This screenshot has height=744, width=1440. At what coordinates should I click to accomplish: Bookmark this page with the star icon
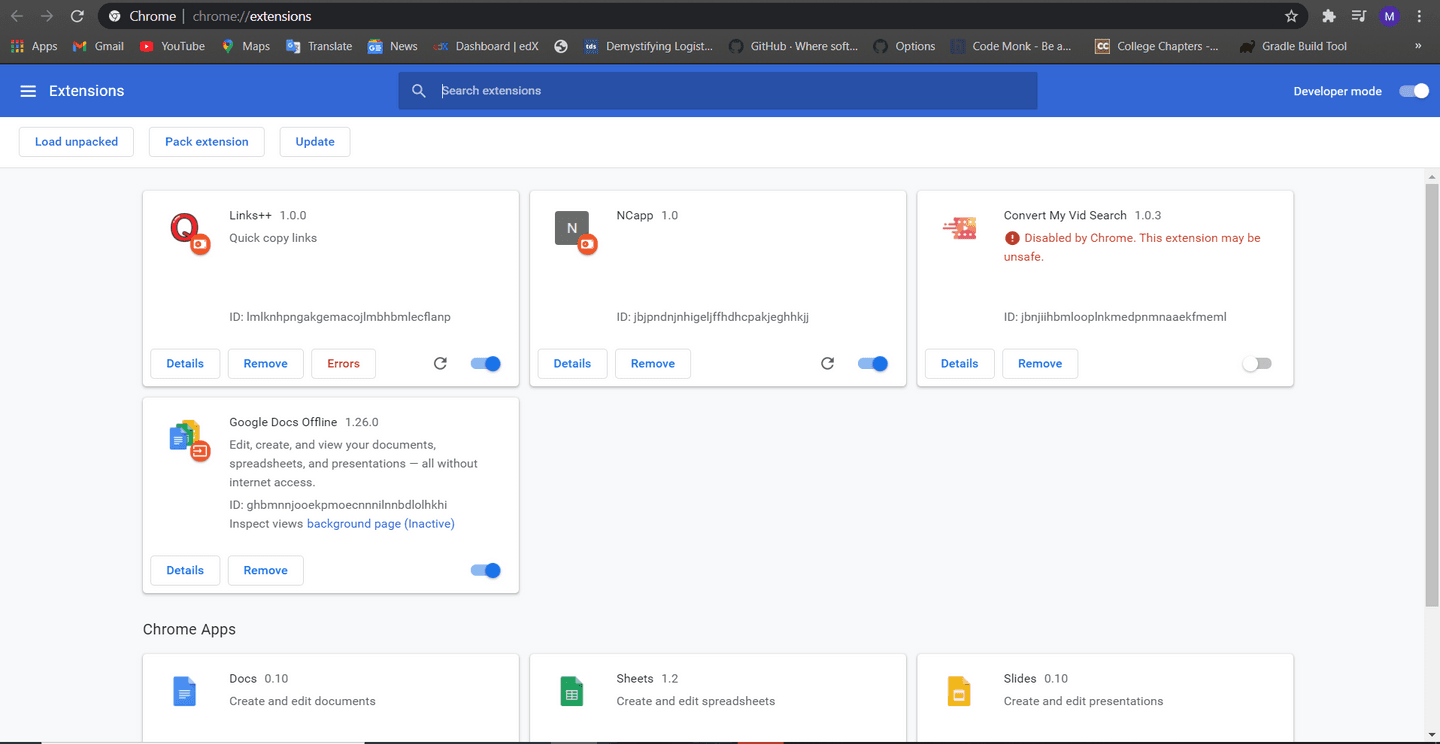pyautogui.click(x=1291, y=16)
